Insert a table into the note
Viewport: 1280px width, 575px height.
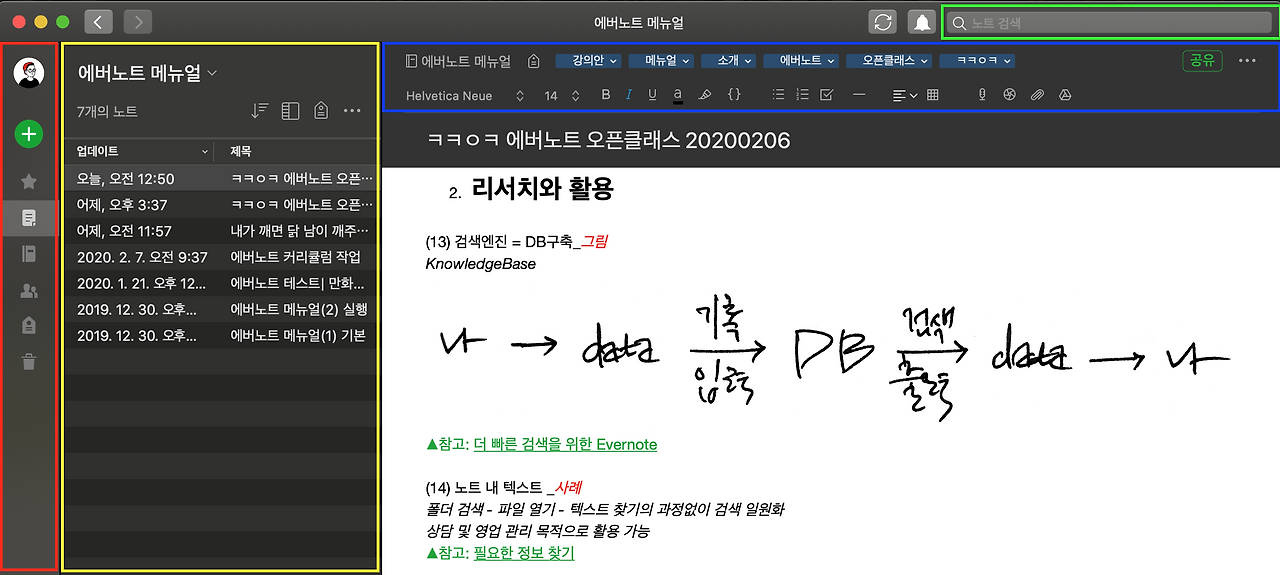[933, 95]
